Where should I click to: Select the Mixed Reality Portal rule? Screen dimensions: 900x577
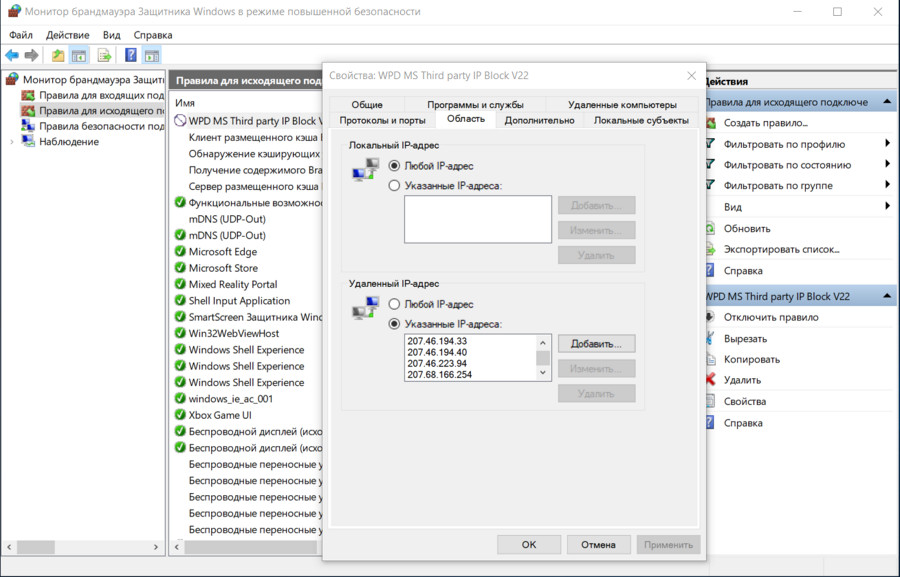232,284
